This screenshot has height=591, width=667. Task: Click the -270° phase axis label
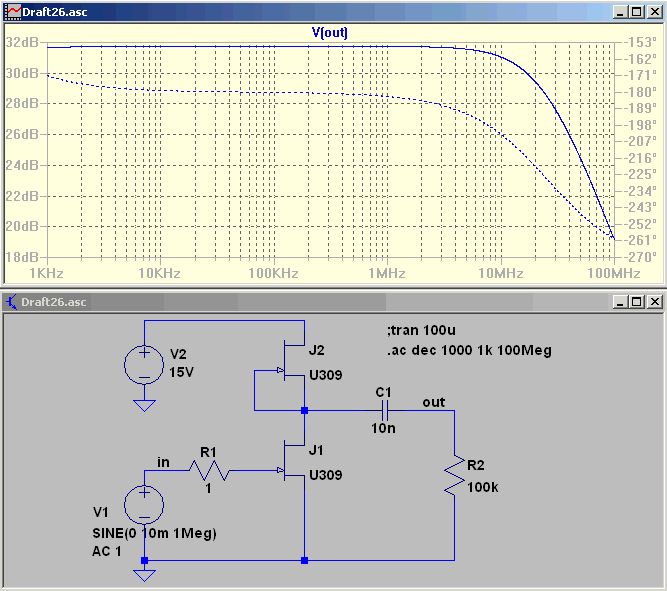coord(641,257)
